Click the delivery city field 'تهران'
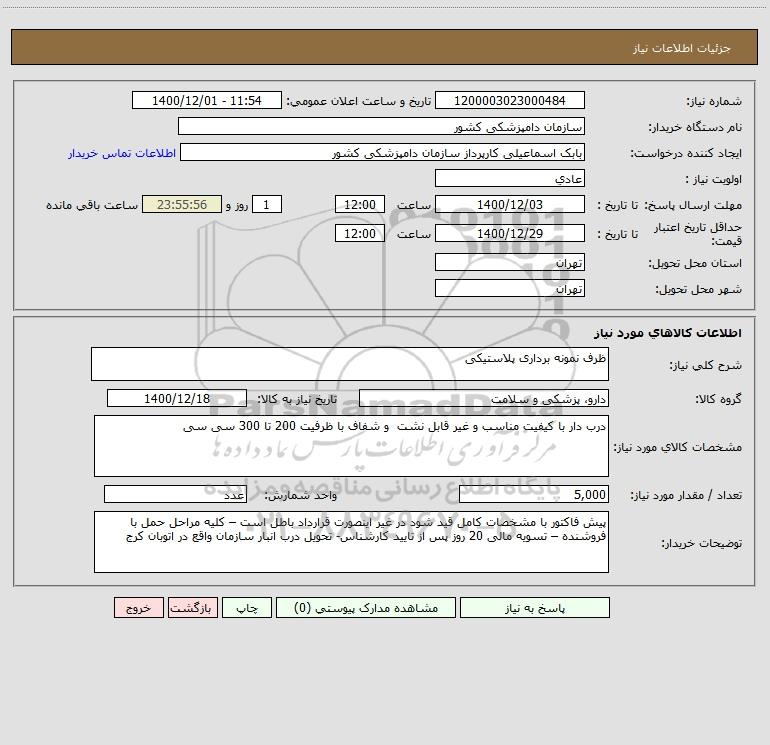This screenshot has width=770, height=745. (x=510, y=288)
